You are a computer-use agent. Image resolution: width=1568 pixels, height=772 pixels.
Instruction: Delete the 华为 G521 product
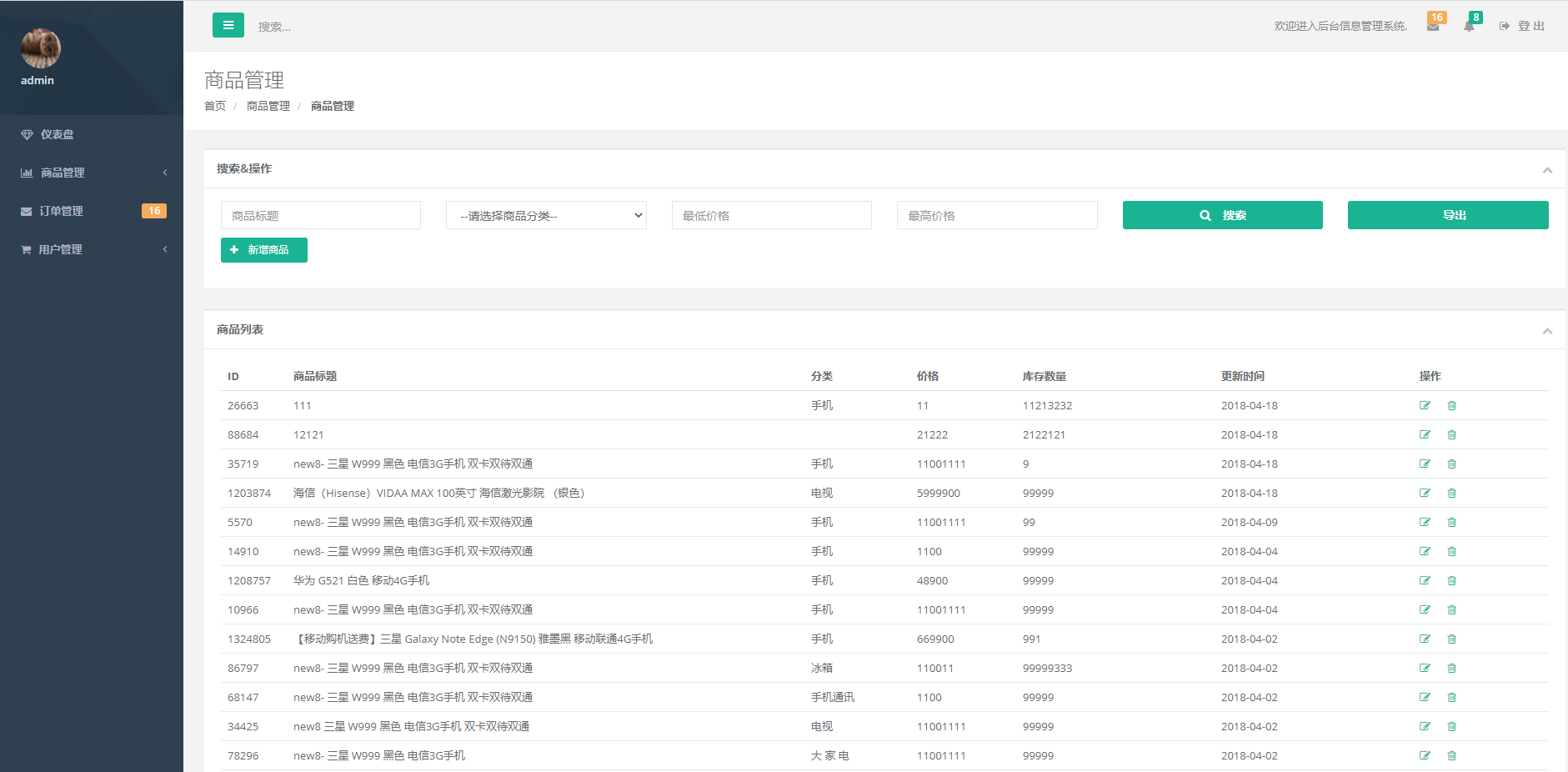pos(1451,580)
